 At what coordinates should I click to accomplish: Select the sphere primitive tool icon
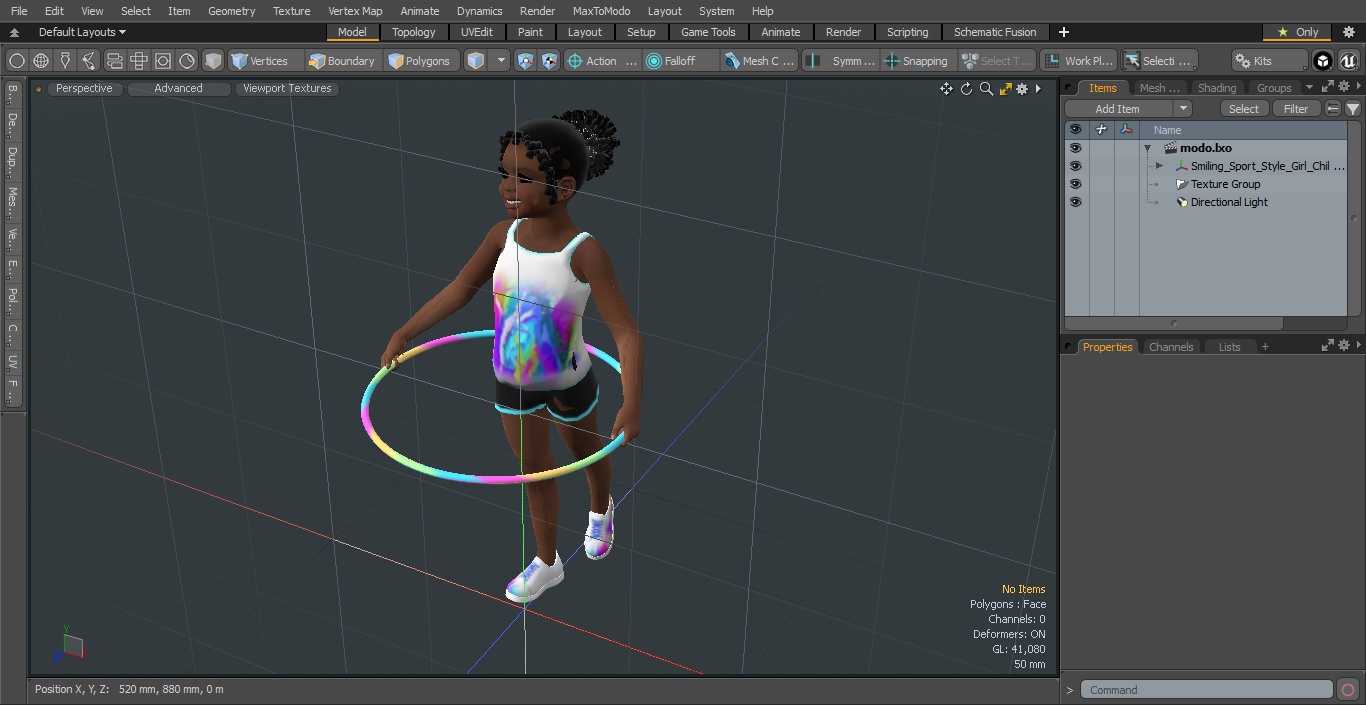(17, 61)
